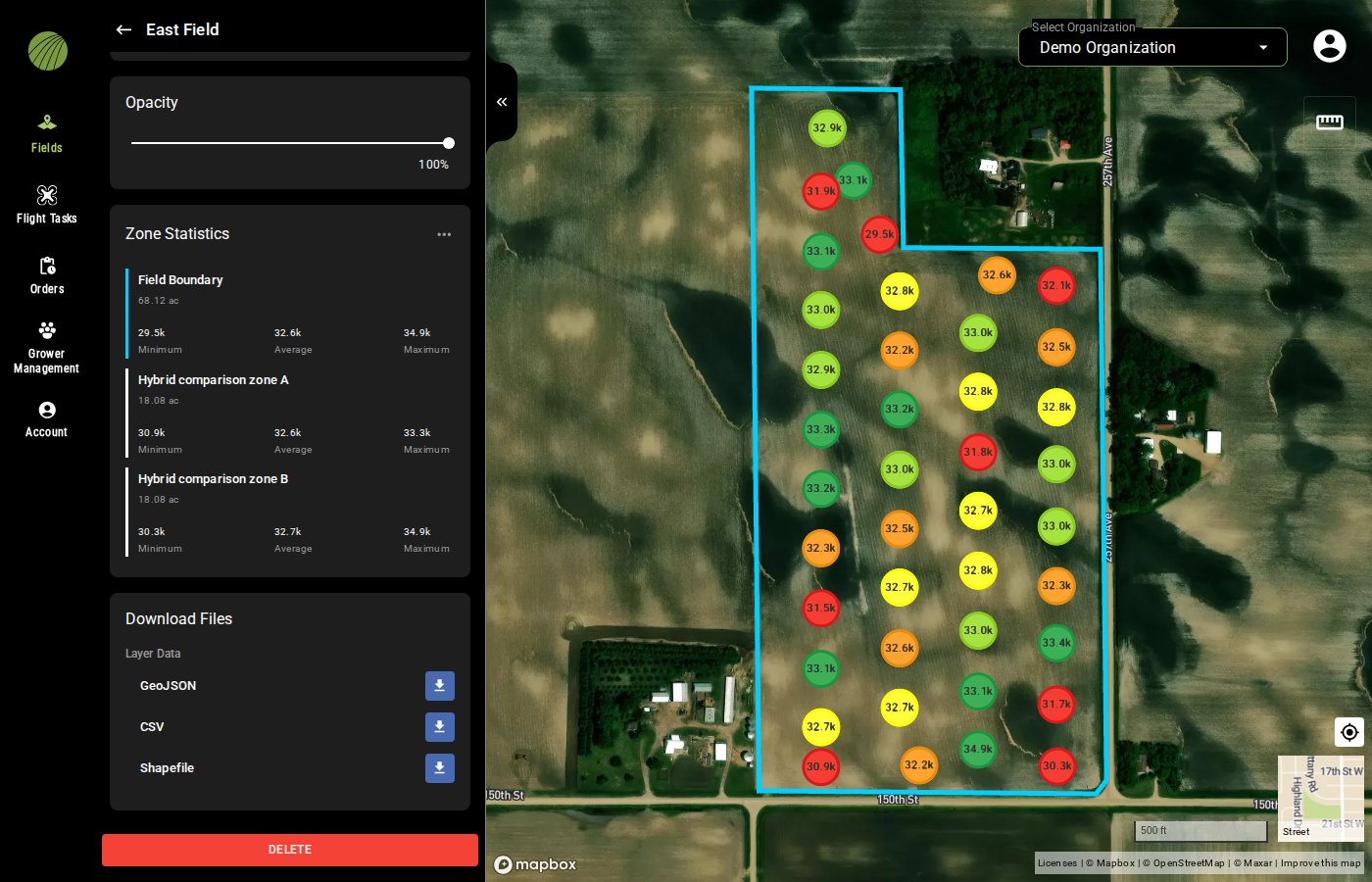
Task: Click the 29.5k red map marker
Action: [x=879, y=234]
